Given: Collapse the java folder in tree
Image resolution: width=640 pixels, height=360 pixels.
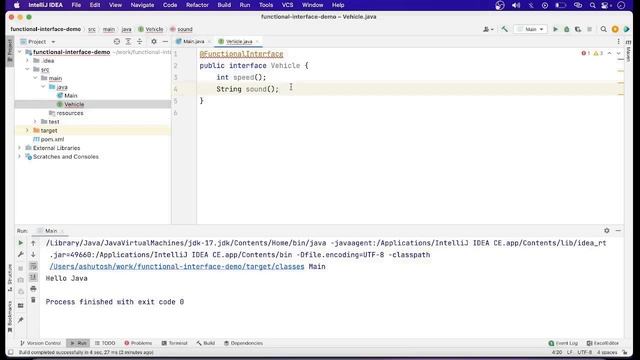Looking at the screenshot, I should click(x=43, y=87).
